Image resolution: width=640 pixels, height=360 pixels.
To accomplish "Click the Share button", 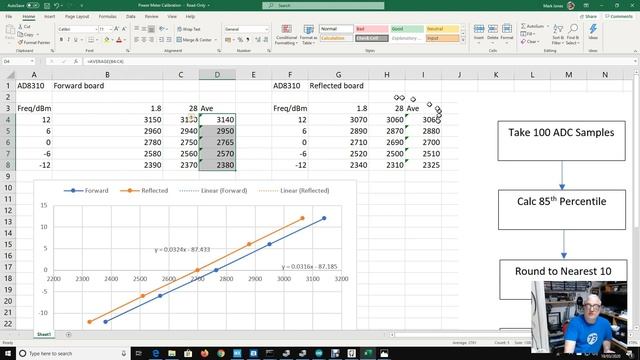I will [589, 17].
